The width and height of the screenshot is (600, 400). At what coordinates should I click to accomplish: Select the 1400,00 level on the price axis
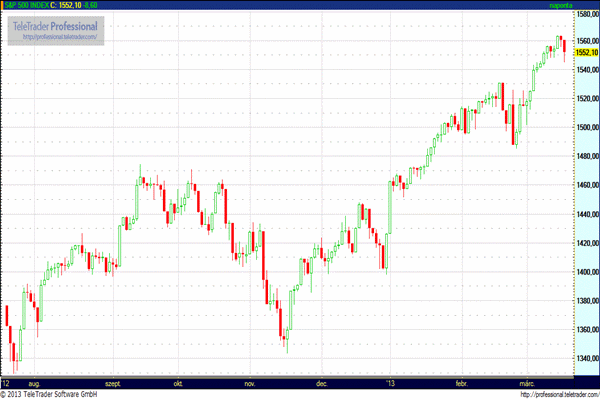pyautogui.click(x=586, y=272)
